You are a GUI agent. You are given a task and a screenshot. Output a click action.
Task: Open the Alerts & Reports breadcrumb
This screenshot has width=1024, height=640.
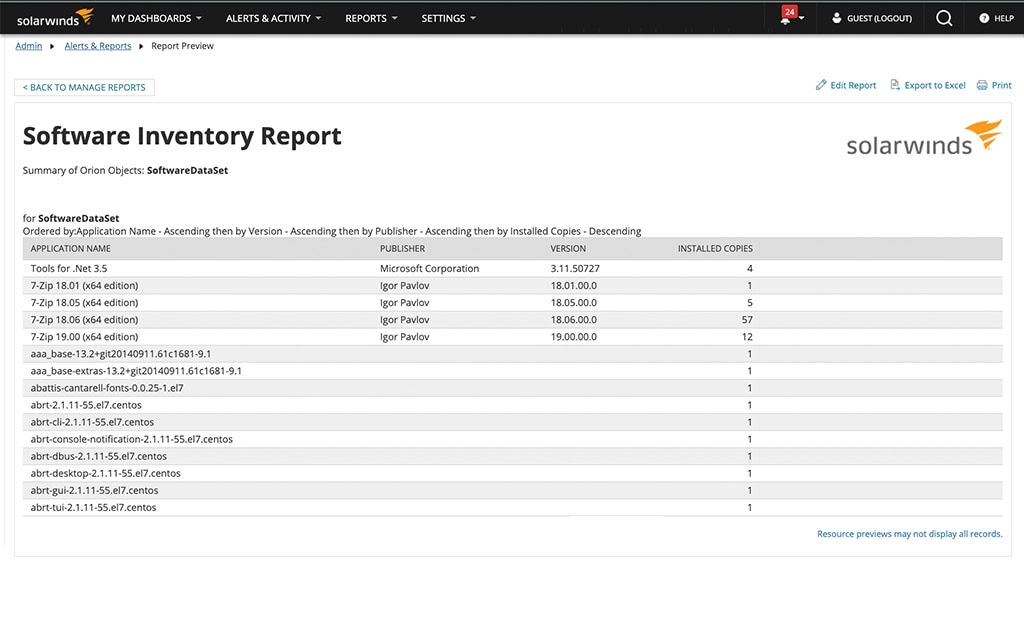pyautogui.click(x=97, y=45)
